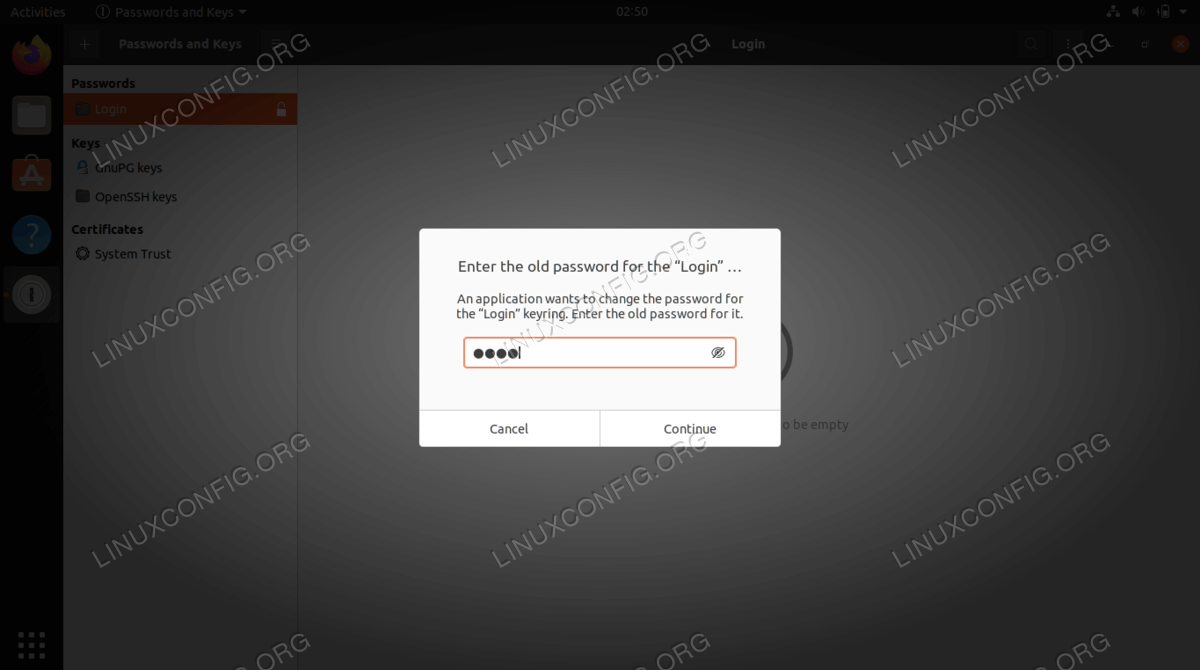The width and height of the screenshot is (1200, 670).
Task: Open the search icon in header bar
Action: tap(1030, 44)
